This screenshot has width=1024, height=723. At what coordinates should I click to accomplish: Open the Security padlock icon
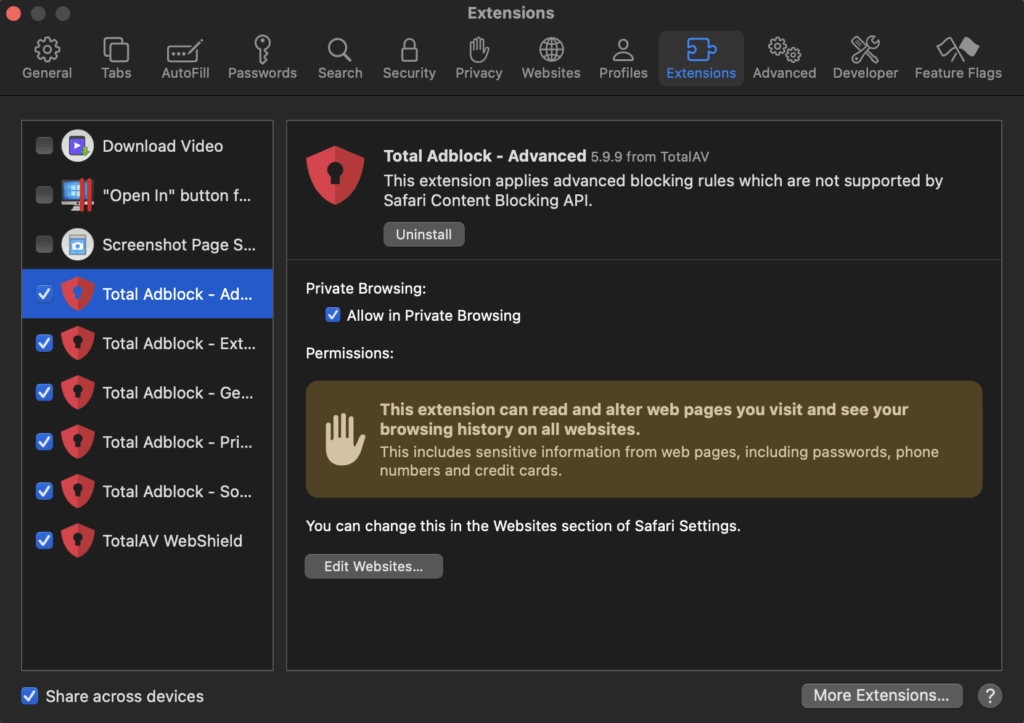(x=409, y=50)
